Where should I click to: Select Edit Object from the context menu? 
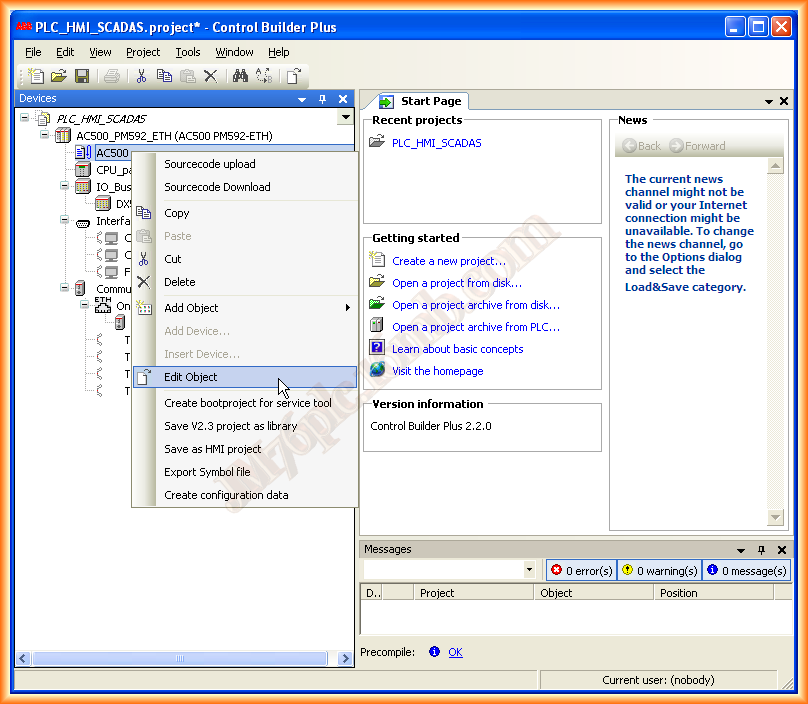pyautogui.click(x=190, y=377)
